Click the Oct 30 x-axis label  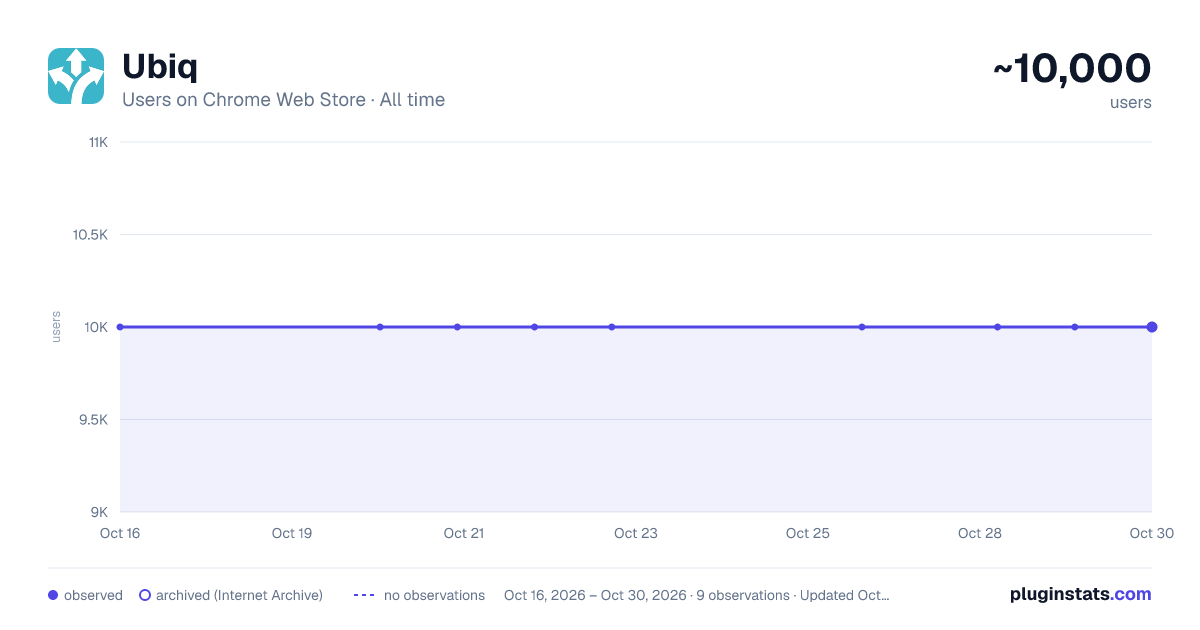pyautogui.click(x=1151, y=533)
